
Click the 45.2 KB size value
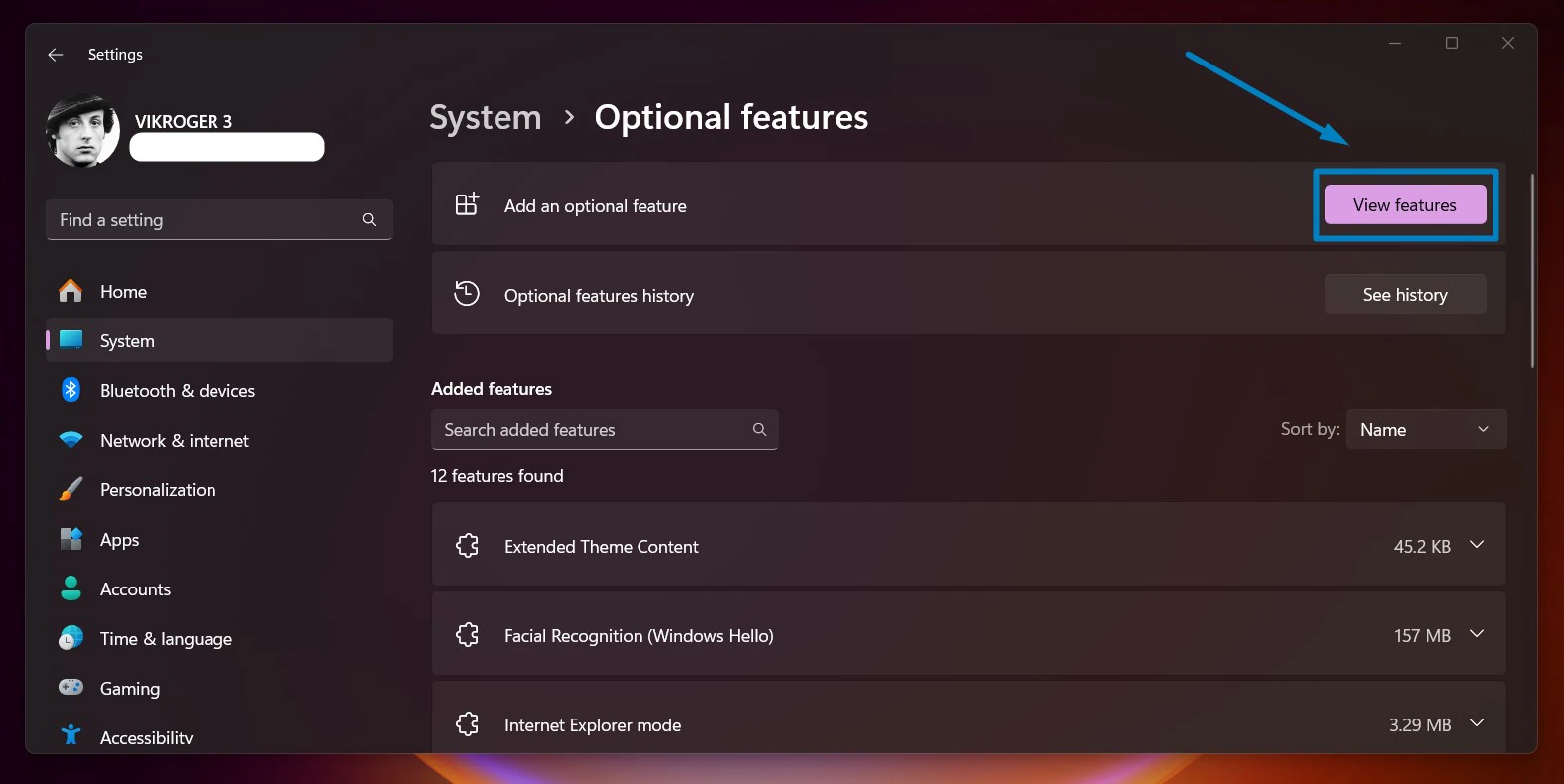point(1422,547)
